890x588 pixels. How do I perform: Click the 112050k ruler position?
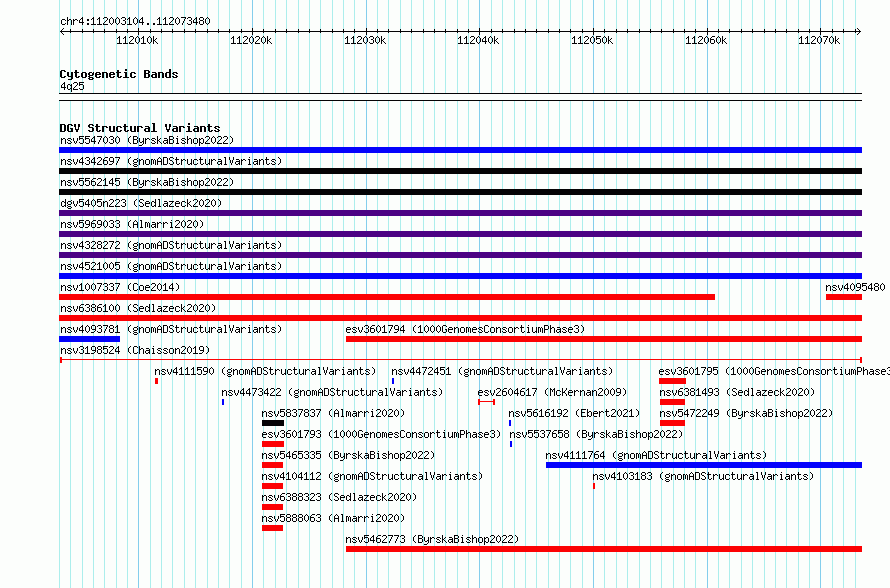click(x=593, y=40)
